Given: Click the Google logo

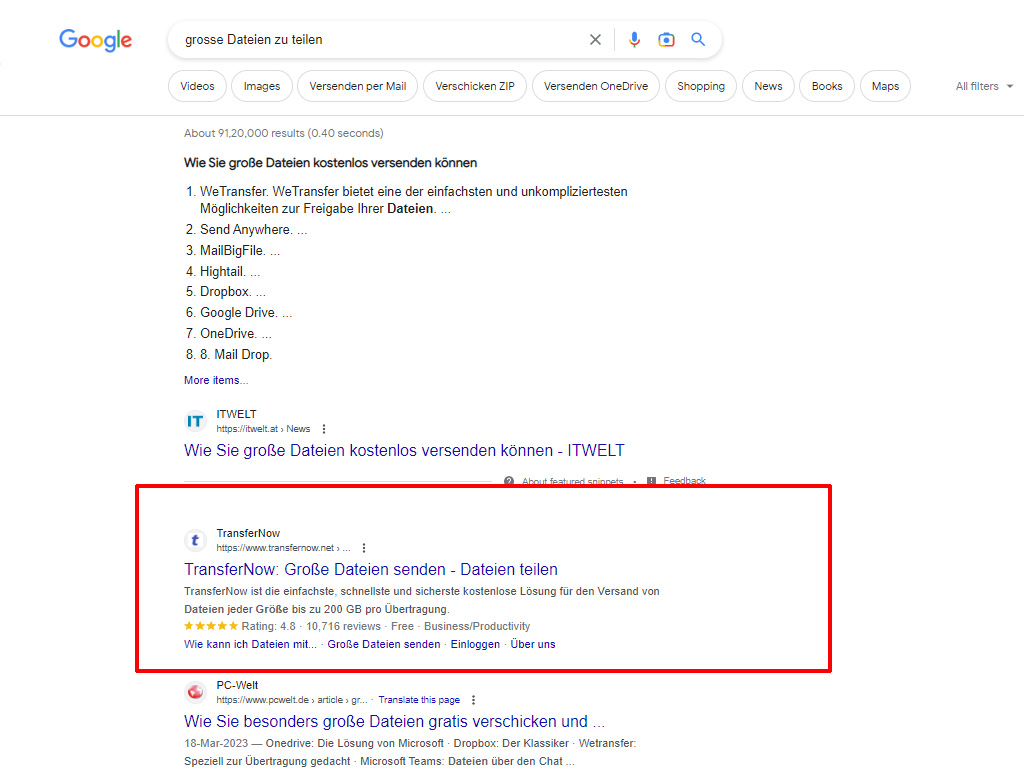Looking at the screenshot, I should [x=95, y=40].
